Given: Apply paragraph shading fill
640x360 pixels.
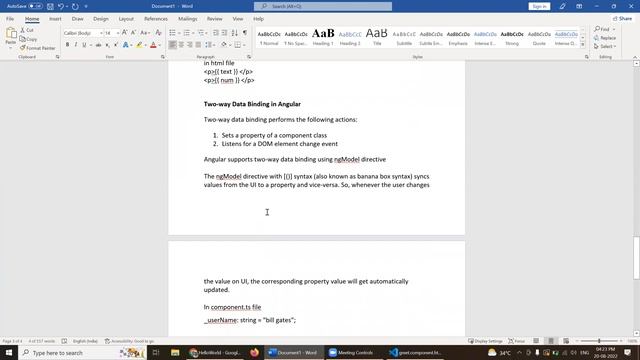Looking at the screenshot, I should 224,45.
